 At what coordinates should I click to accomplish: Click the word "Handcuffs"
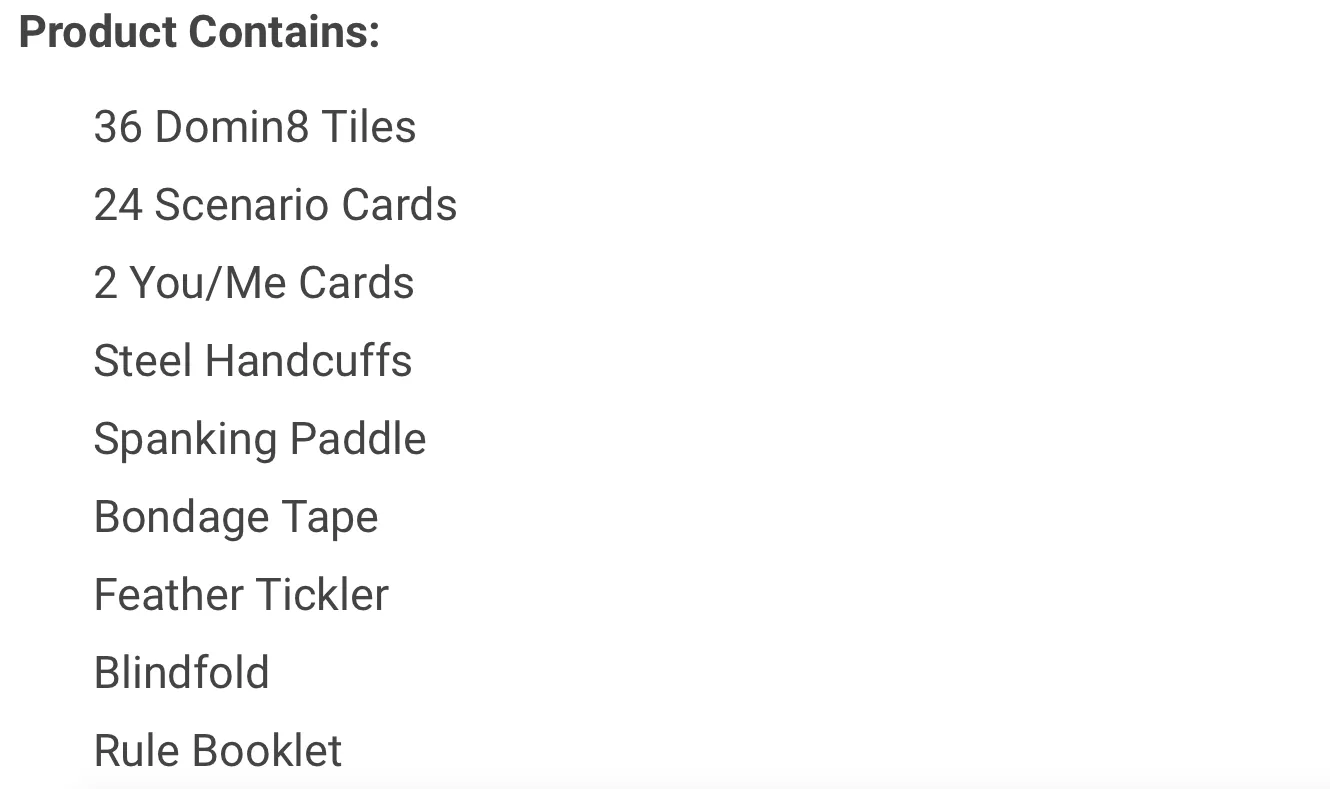(x=309, y=361)
